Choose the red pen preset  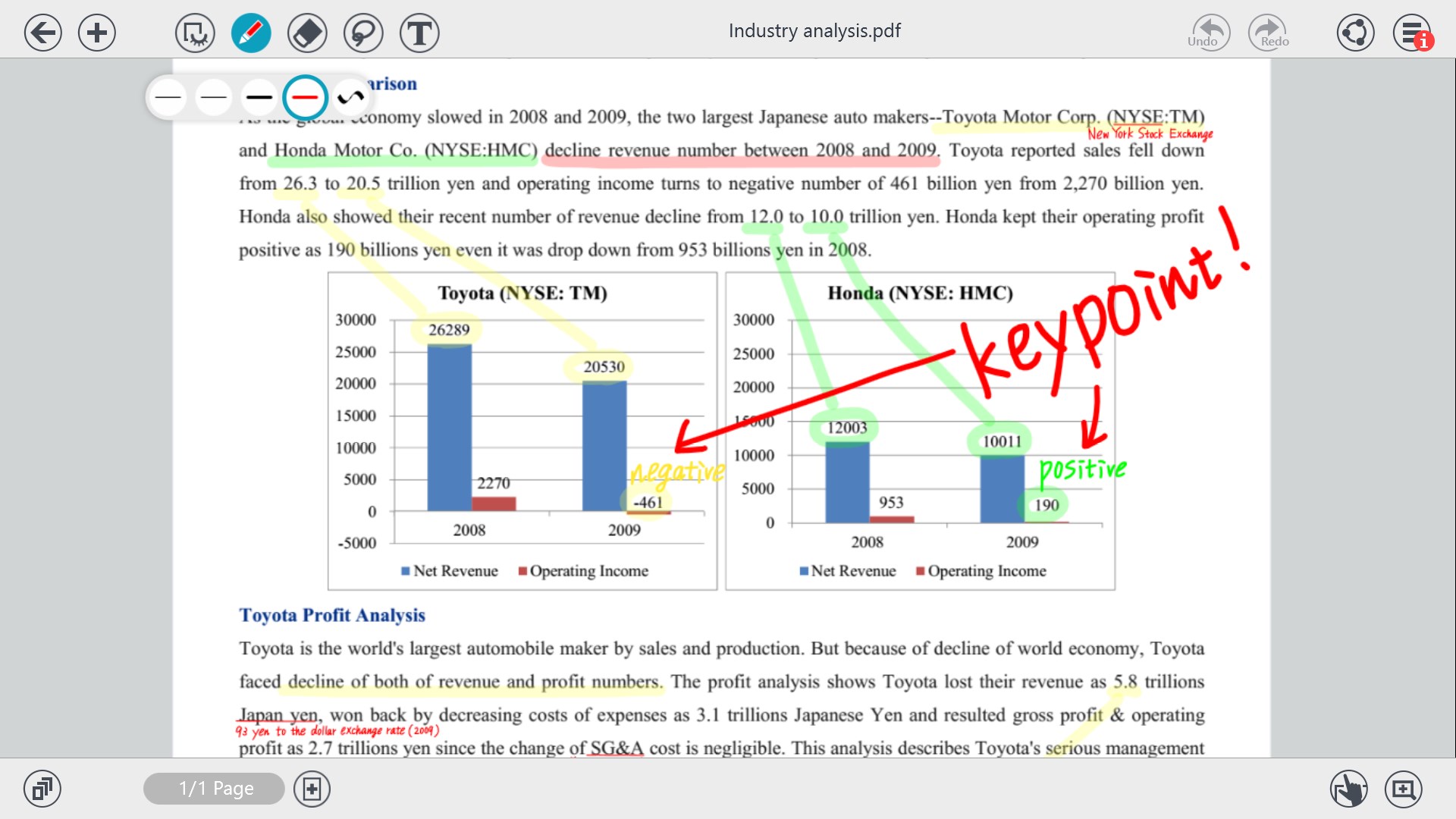click(x=305, y=97)
